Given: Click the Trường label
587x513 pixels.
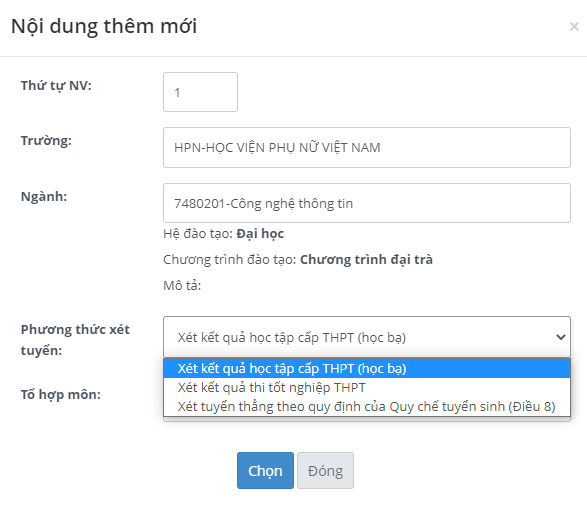Looking at the screenshot, I should coord(46,141).
